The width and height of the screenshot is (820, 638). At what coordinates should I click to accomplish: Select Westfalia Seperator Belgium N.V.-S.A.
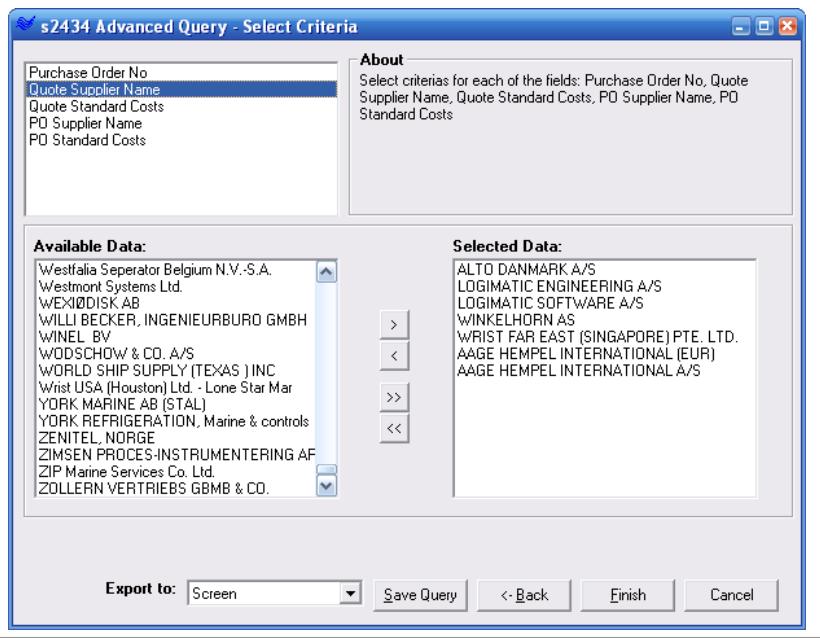tap(176, 270)
